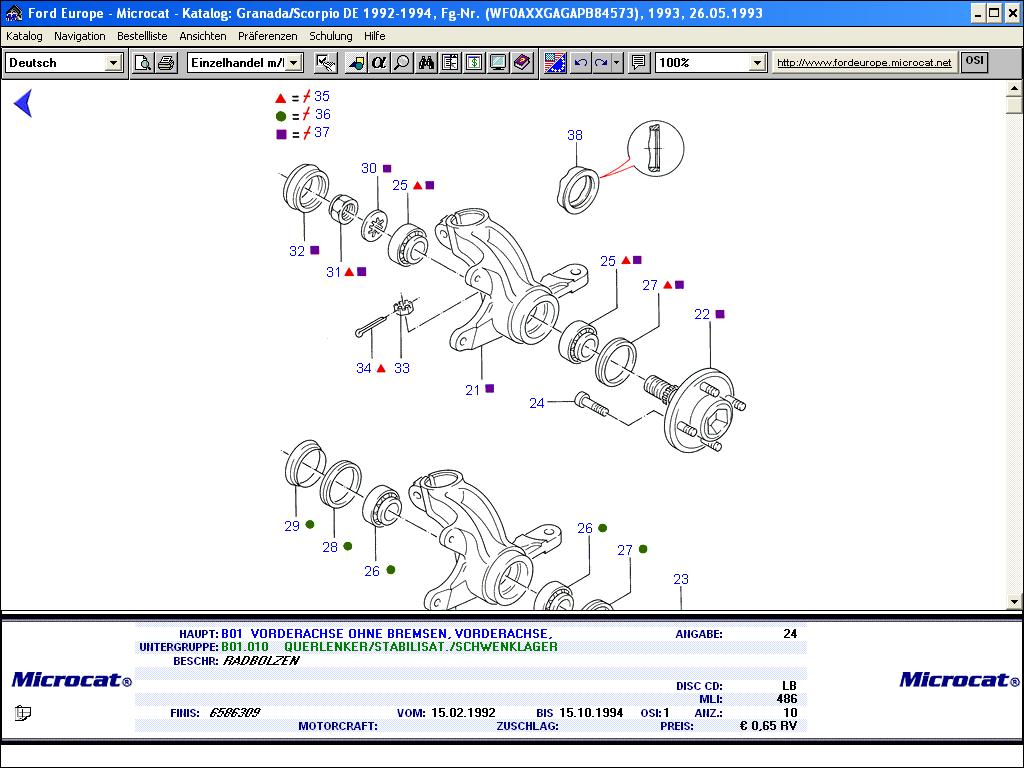Go back using the blue arrow
Viewport: 1024px width, 768px height.
click(23, 103)
